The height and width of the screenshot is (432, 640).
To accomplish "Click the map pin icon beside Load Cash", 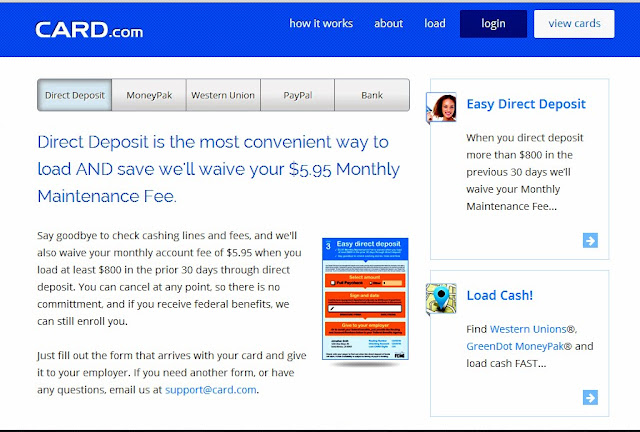I will [441, 299].
